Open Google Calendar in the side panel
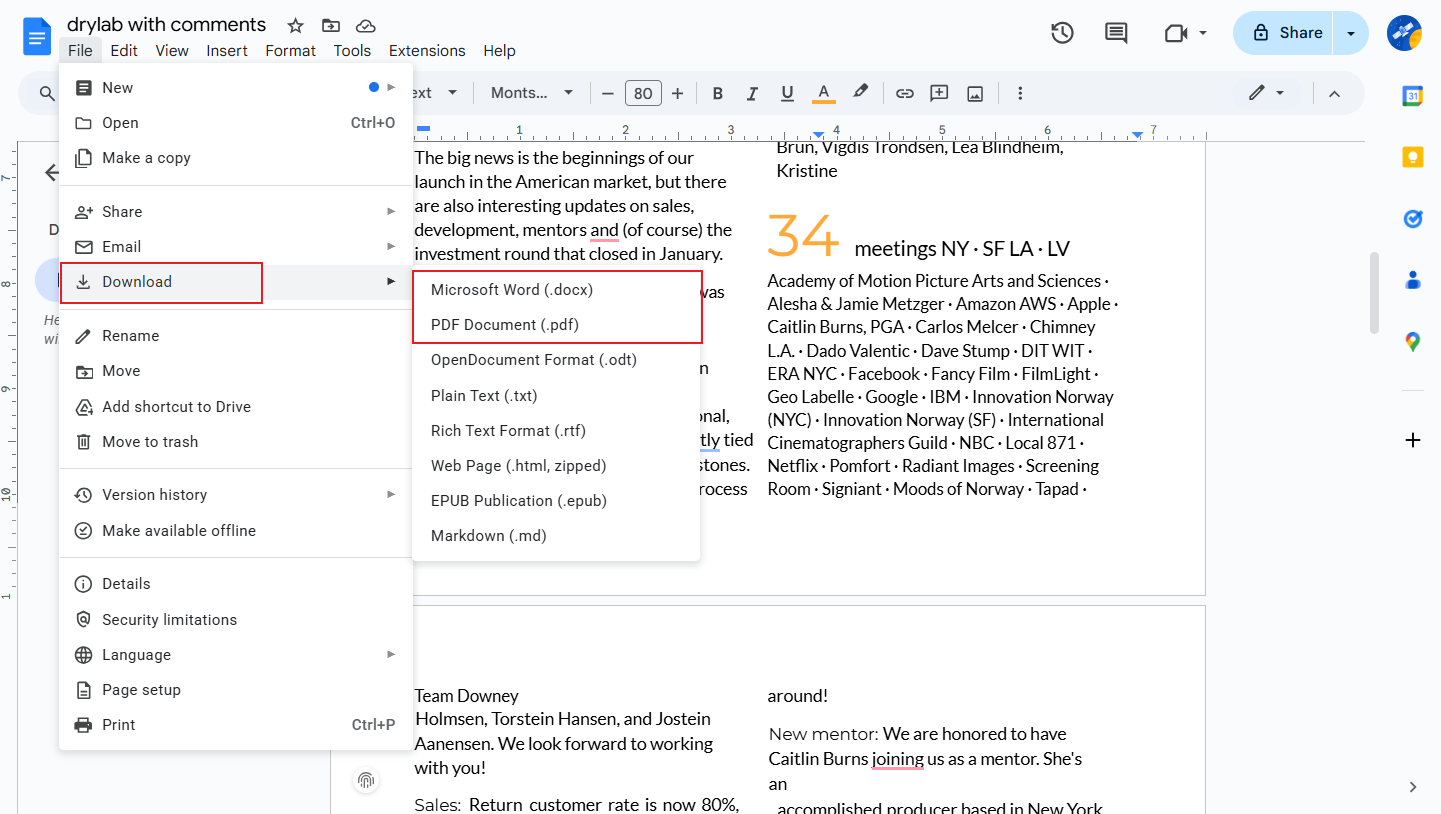The width and height of the screenshot is (1441, 814). pos(1412,95)
